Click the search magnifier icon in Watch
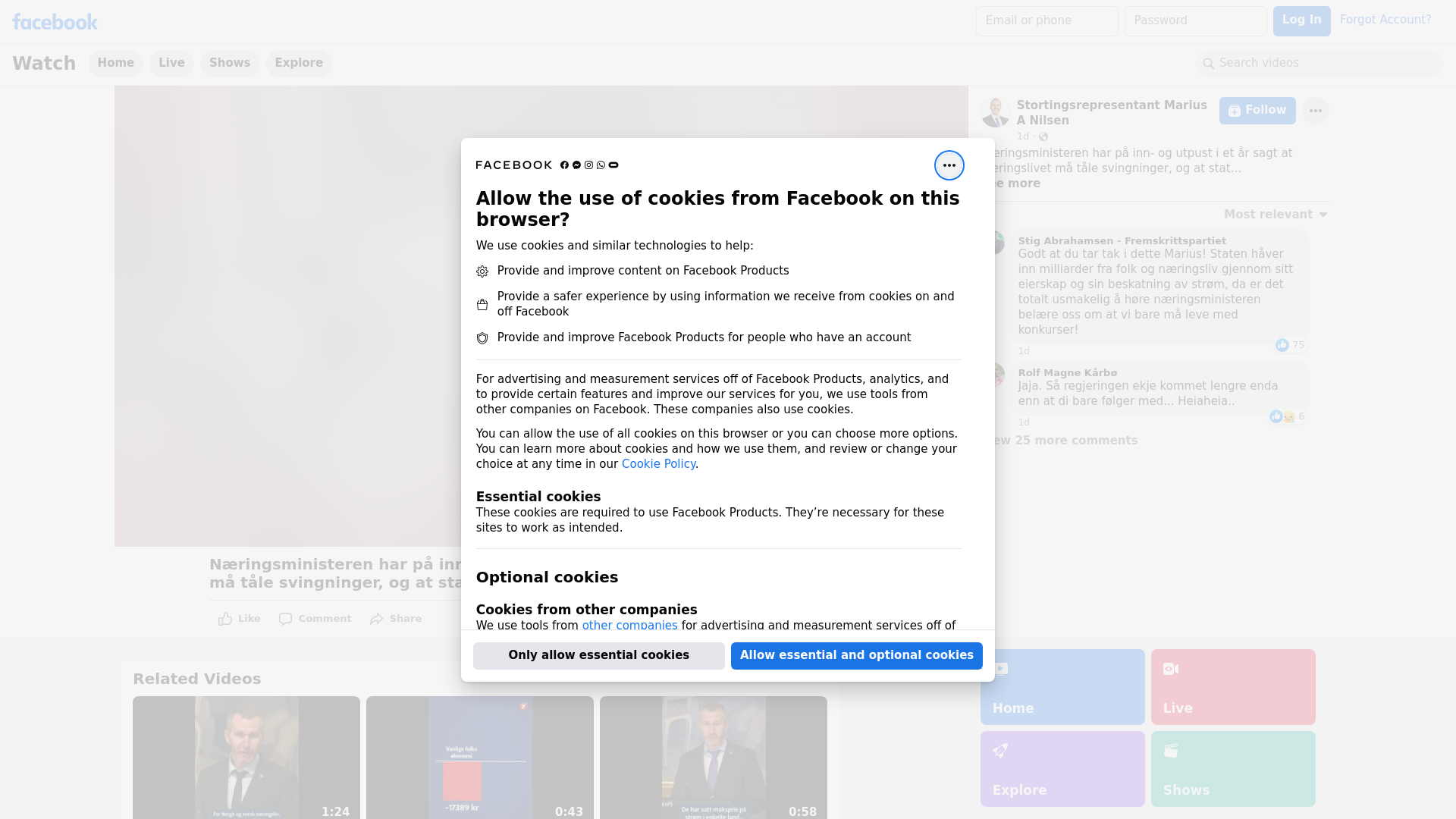The height and width of the screenshot is (819, 1456). point(1209,64)
